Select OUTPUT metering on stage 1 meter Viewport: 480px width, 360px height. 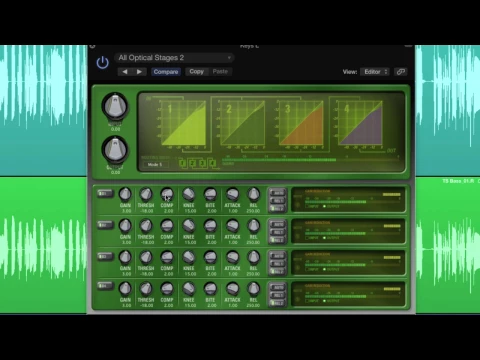[x=331, y=207]
